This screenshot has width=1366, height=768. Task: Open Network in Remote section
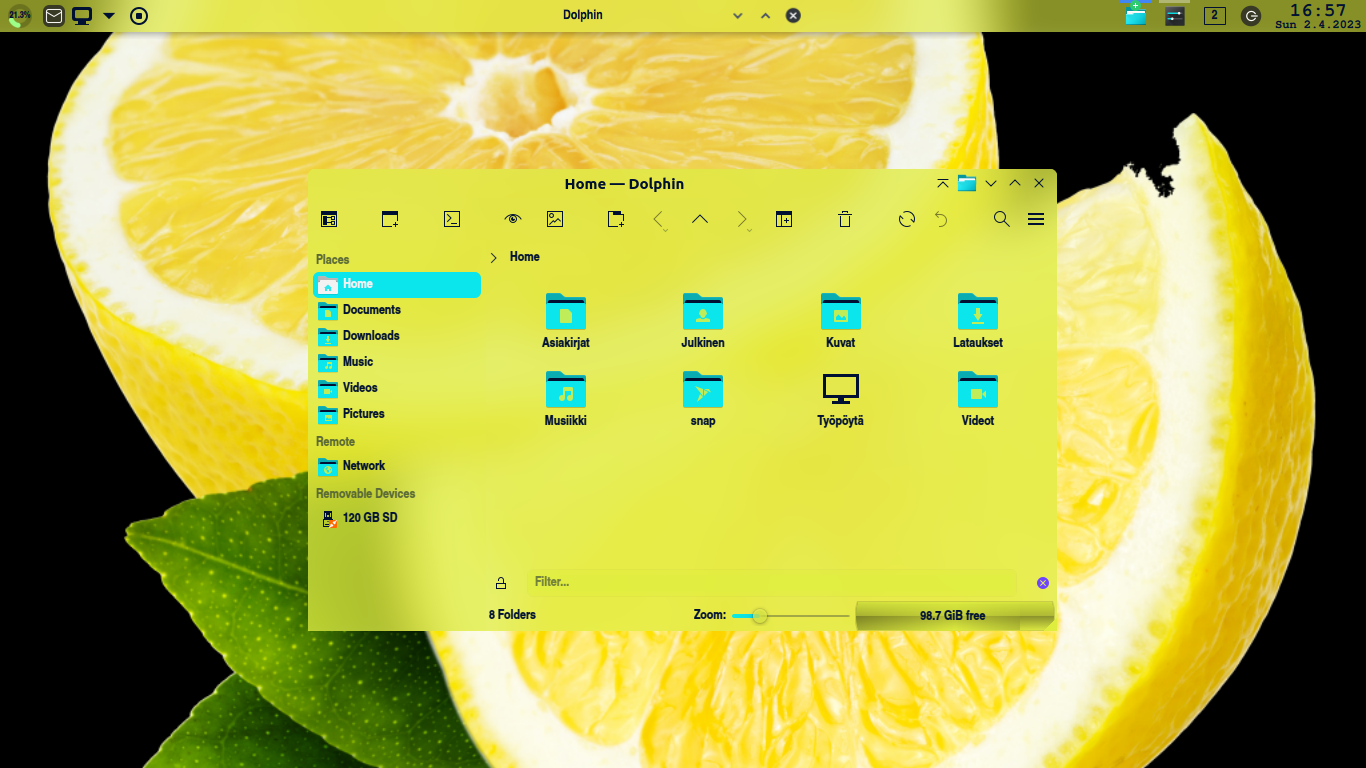[x=397, y=466]
